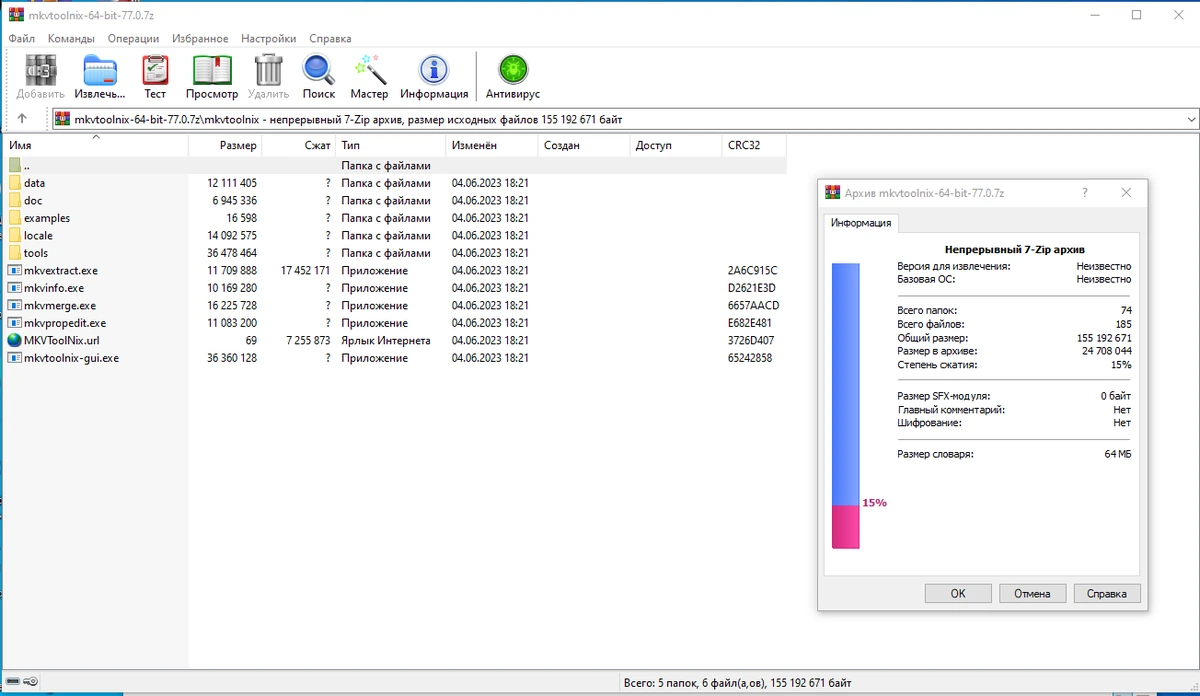Click the Извлечь toolbar icon
Image resolution: width=1200 pixels, height=696 pixels.
[100, 70]
